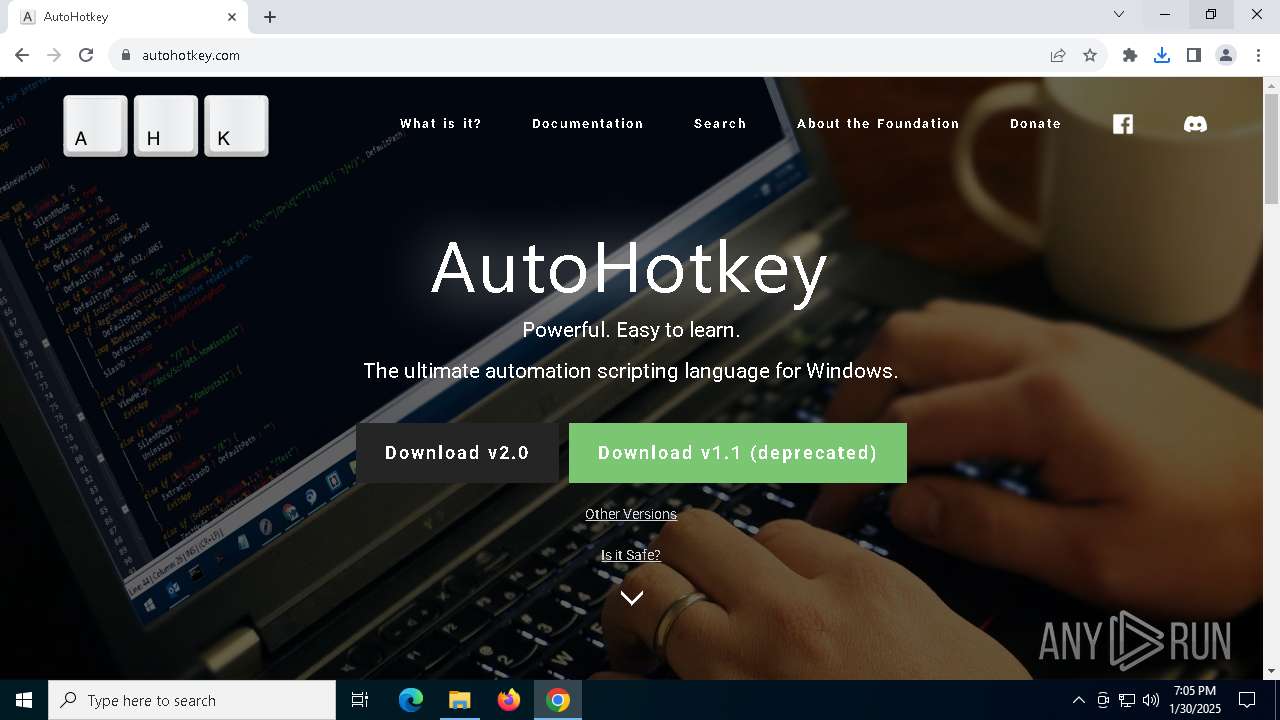Open the Documentation menu item

tap(588, 124)
